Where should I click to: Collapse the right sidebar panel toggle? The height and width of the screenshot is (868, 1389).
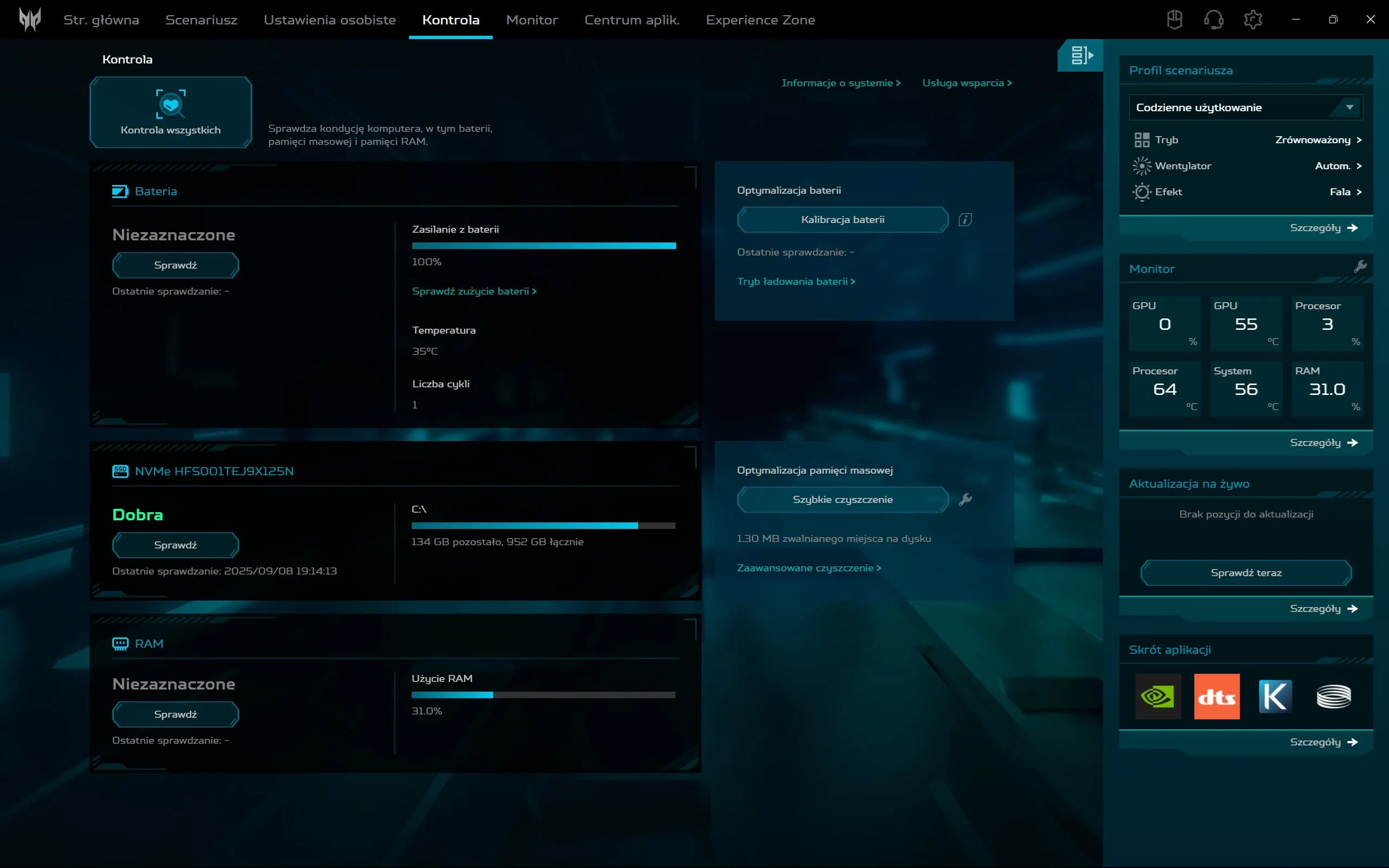tap(1081, 55)
